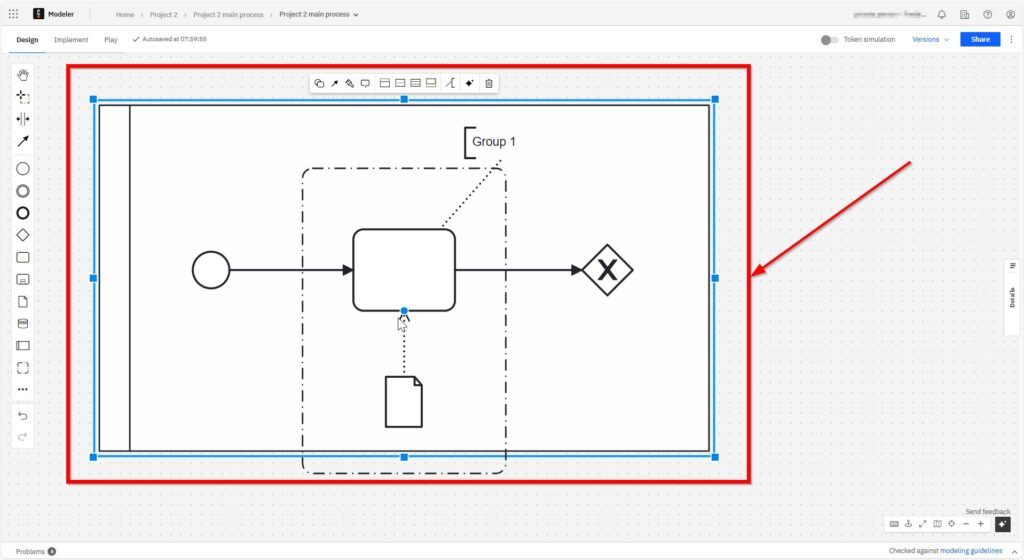Expand the Details side panel
Screen dimensions: 1024x560
[x=1012, y=290]
